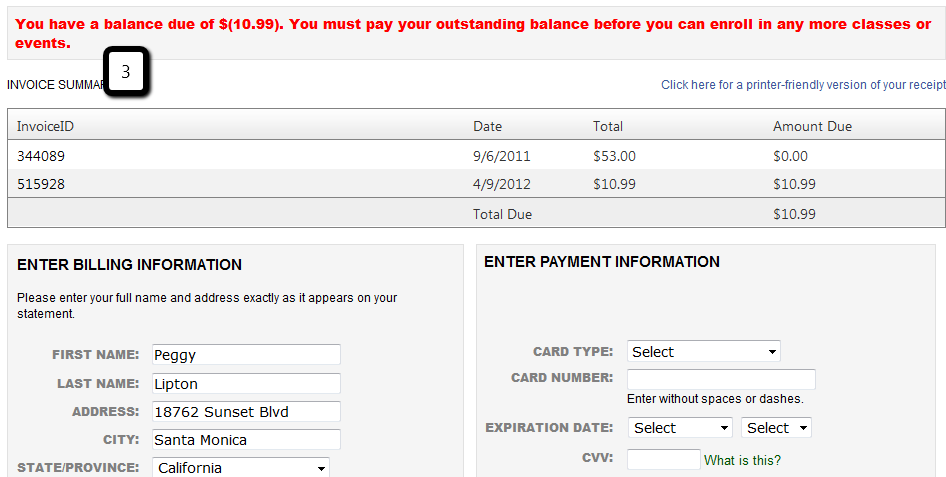Expand the Card Type dropdown
Image resolution: width=946 pixels, height=477 pixels.
[704, 352]
